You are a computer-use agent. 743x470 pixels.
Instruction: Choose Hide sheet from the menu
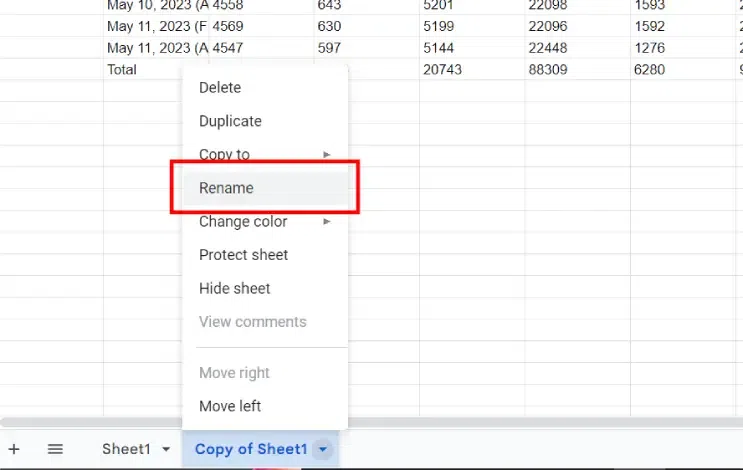click(235, 288)
